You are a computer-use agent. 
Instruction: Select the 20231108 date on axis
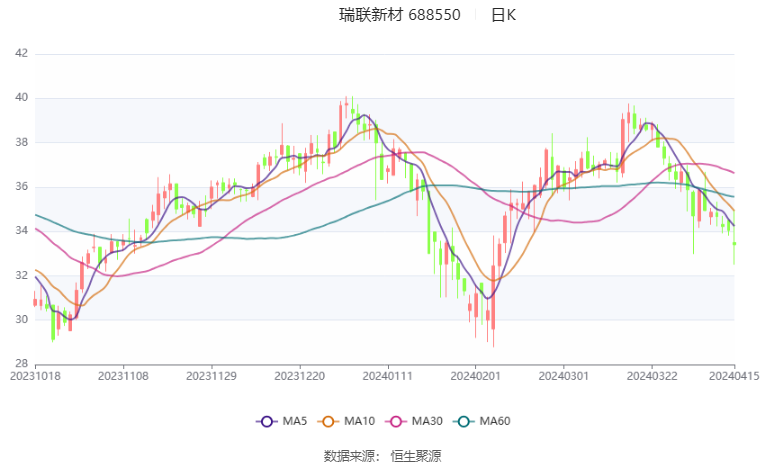click(x=122, y=376)
